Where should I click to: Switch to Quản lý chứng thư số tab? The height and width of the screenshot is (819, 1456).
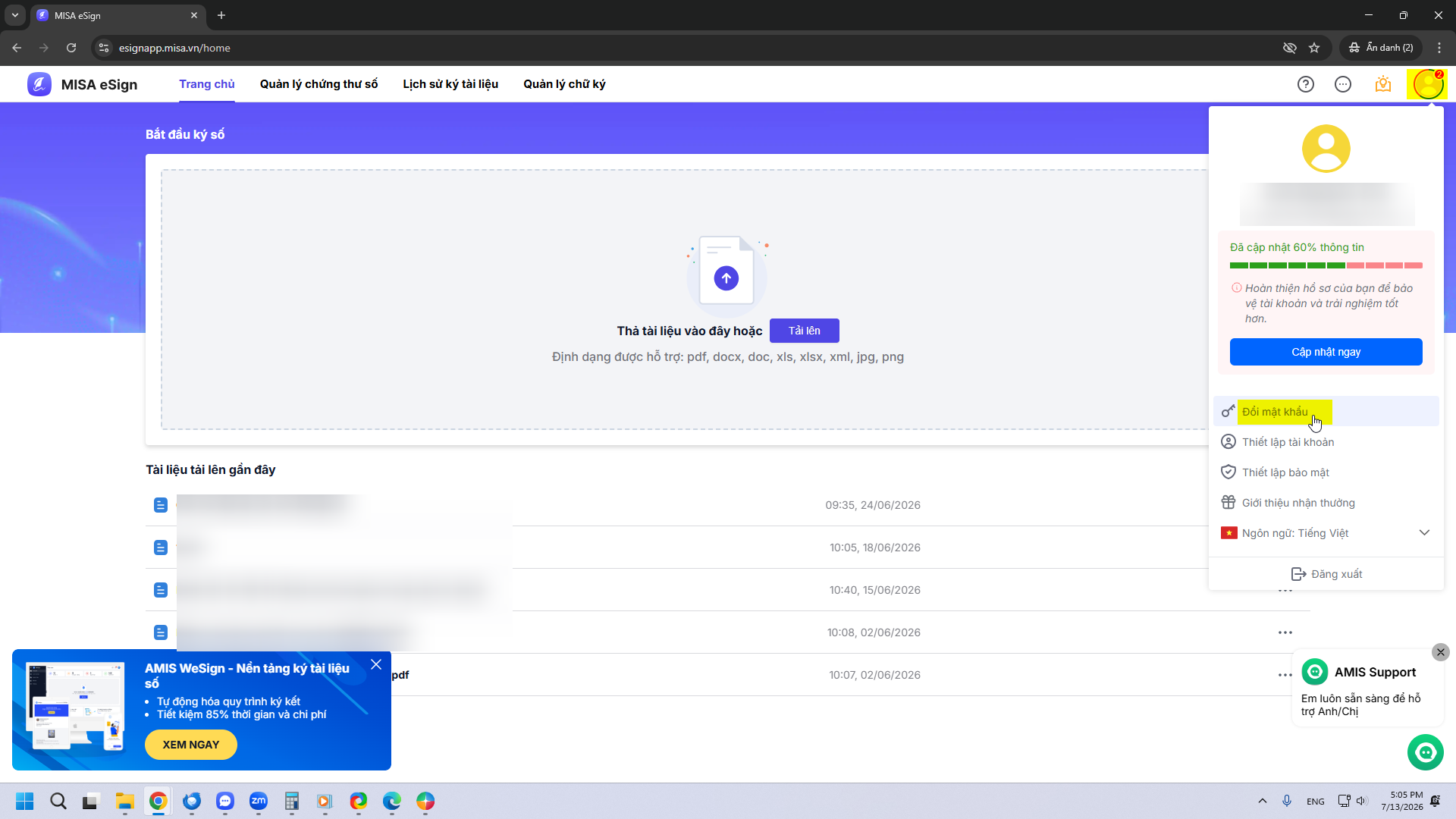(318, 84)
